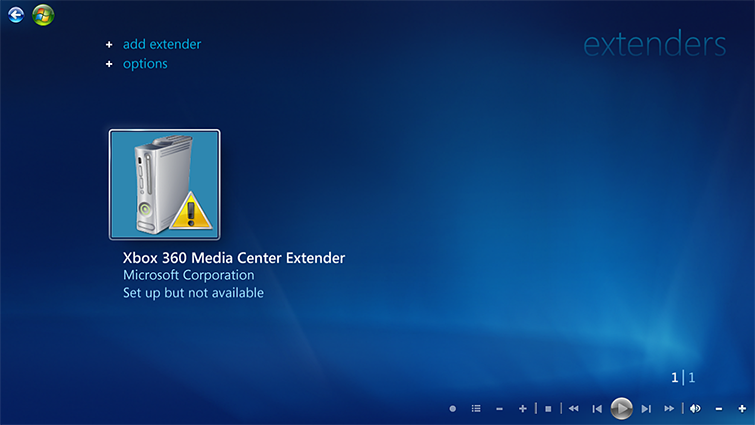
Task: Start playback with the round play button
Action: tap(622, 409)
